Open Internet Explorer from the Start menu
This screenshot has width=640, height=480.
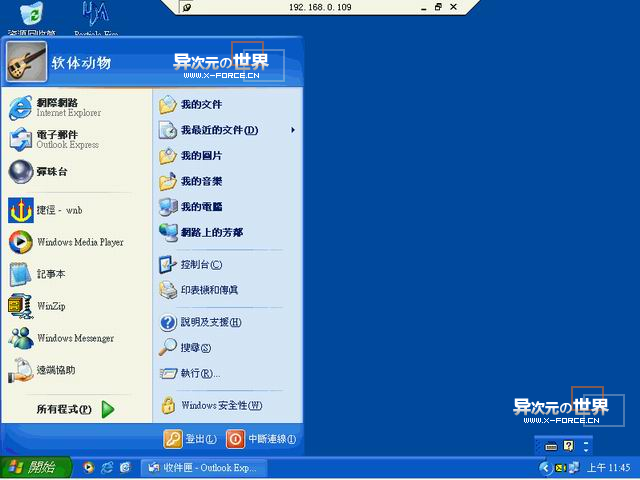coord(76,107)
